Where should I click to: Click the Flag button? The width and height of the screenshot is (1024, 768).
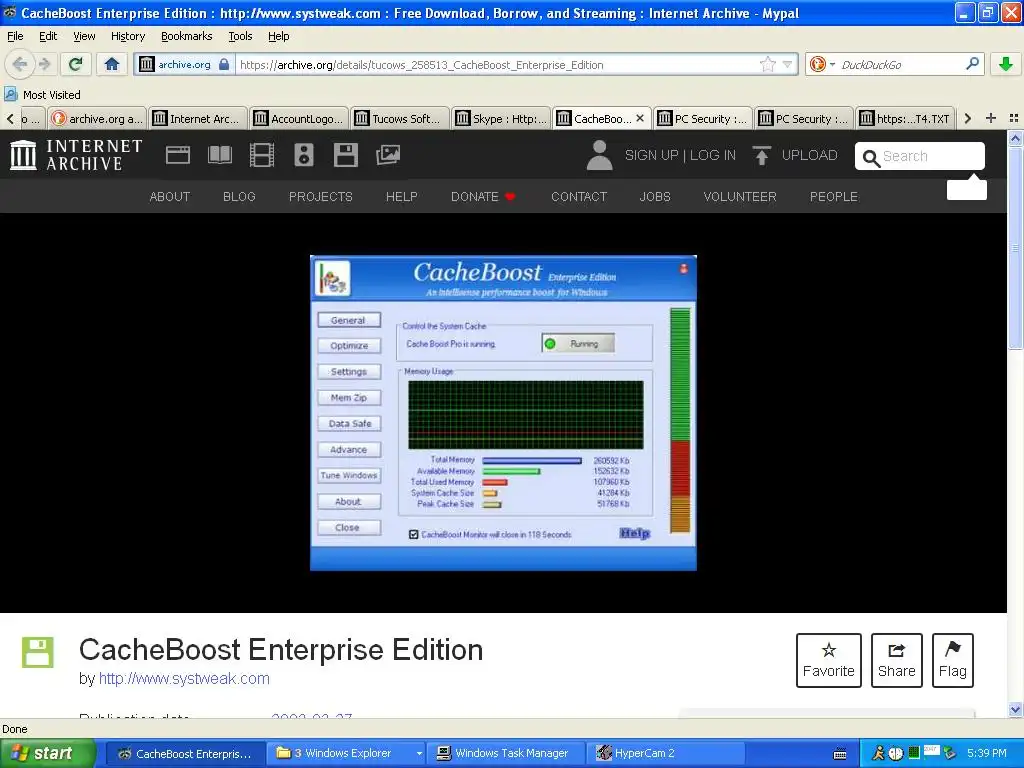(953, 660)
